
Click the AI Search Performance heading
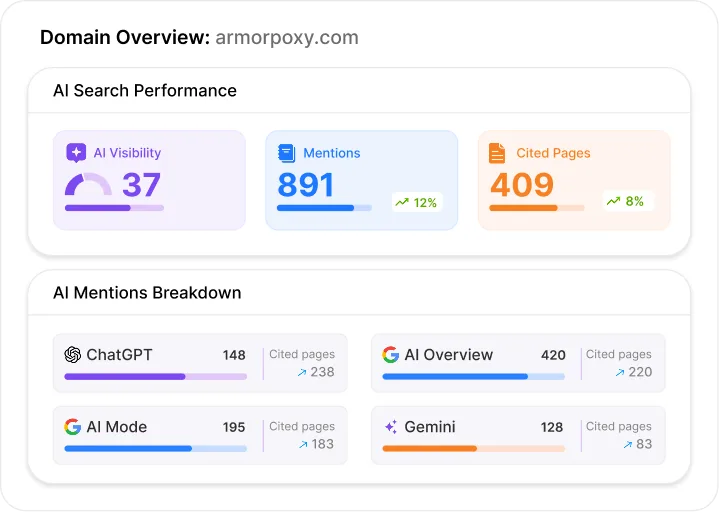click(145, 91)
